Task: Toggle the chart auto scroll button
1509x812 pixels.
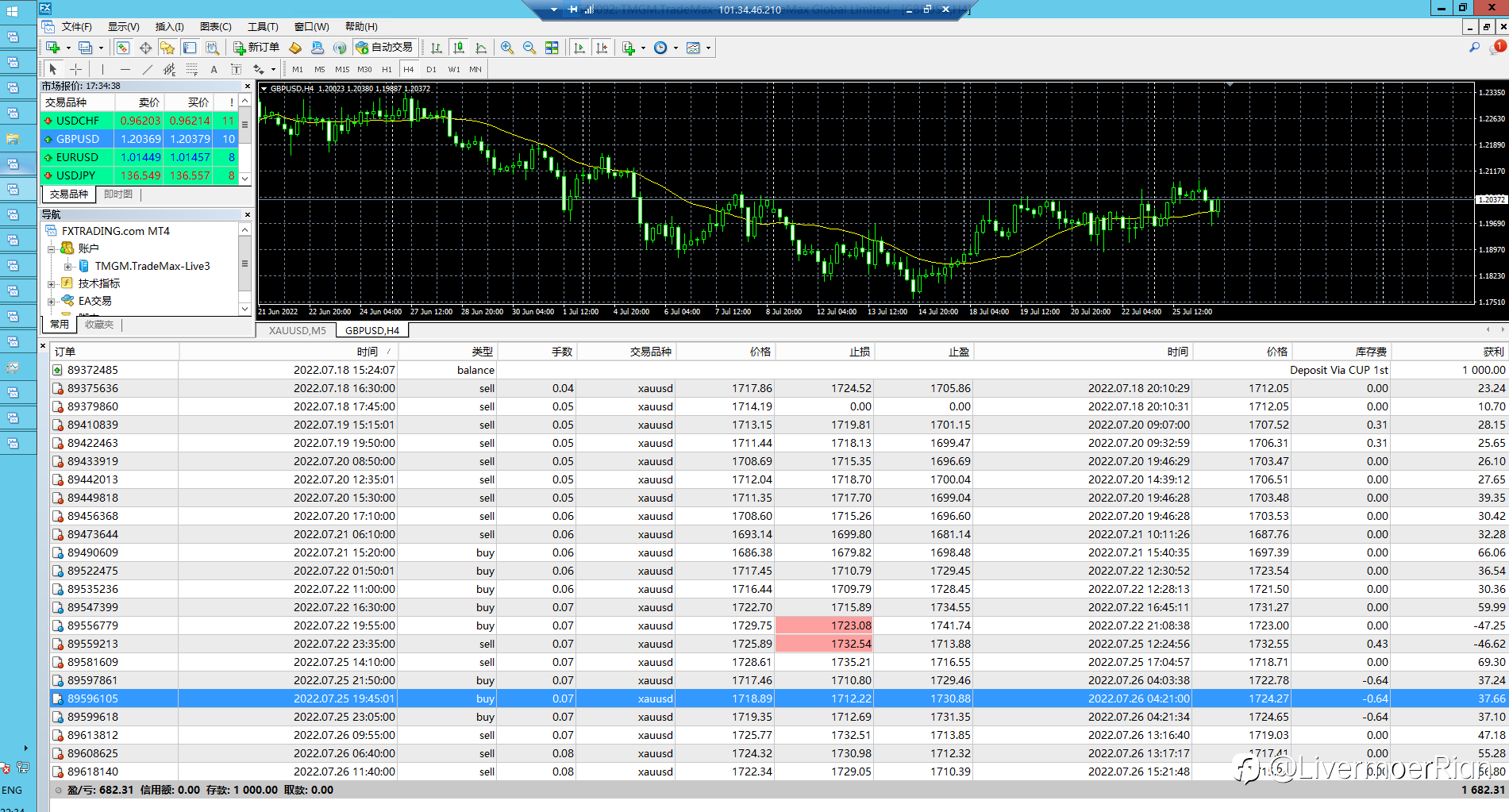Action: click(x=579, y=48)
